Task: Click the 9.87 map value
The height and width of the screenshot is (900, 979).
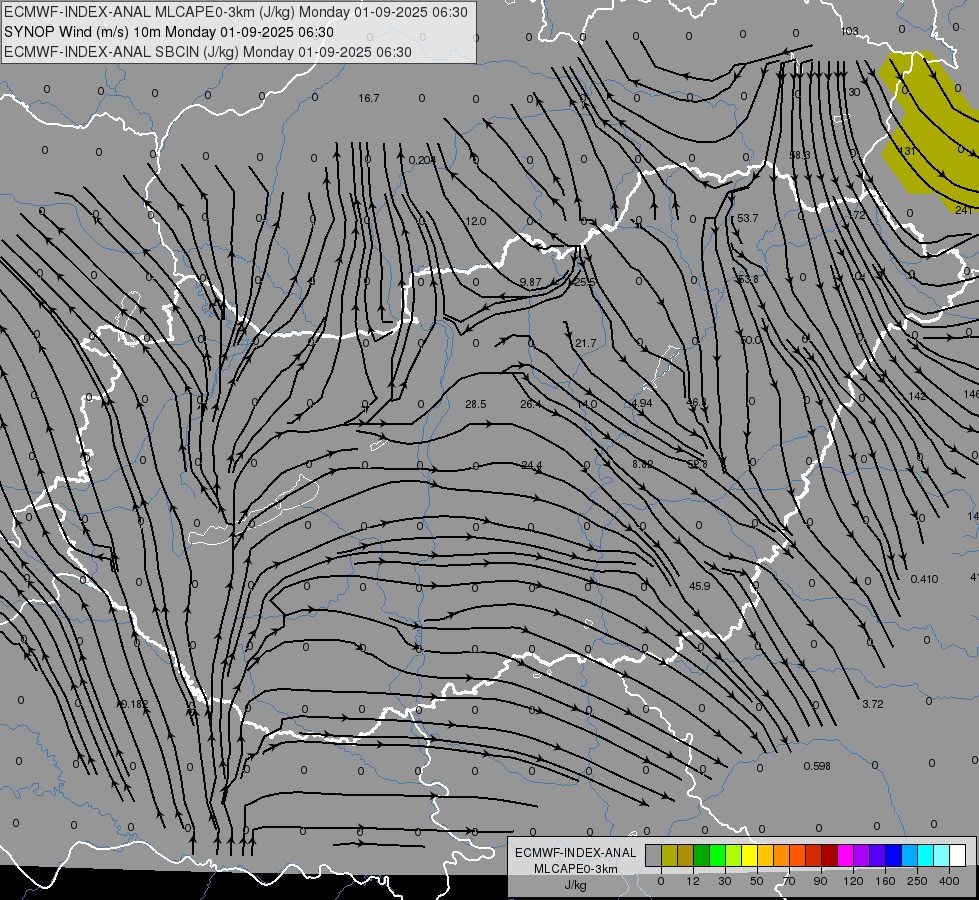Action: coord(530,282)
